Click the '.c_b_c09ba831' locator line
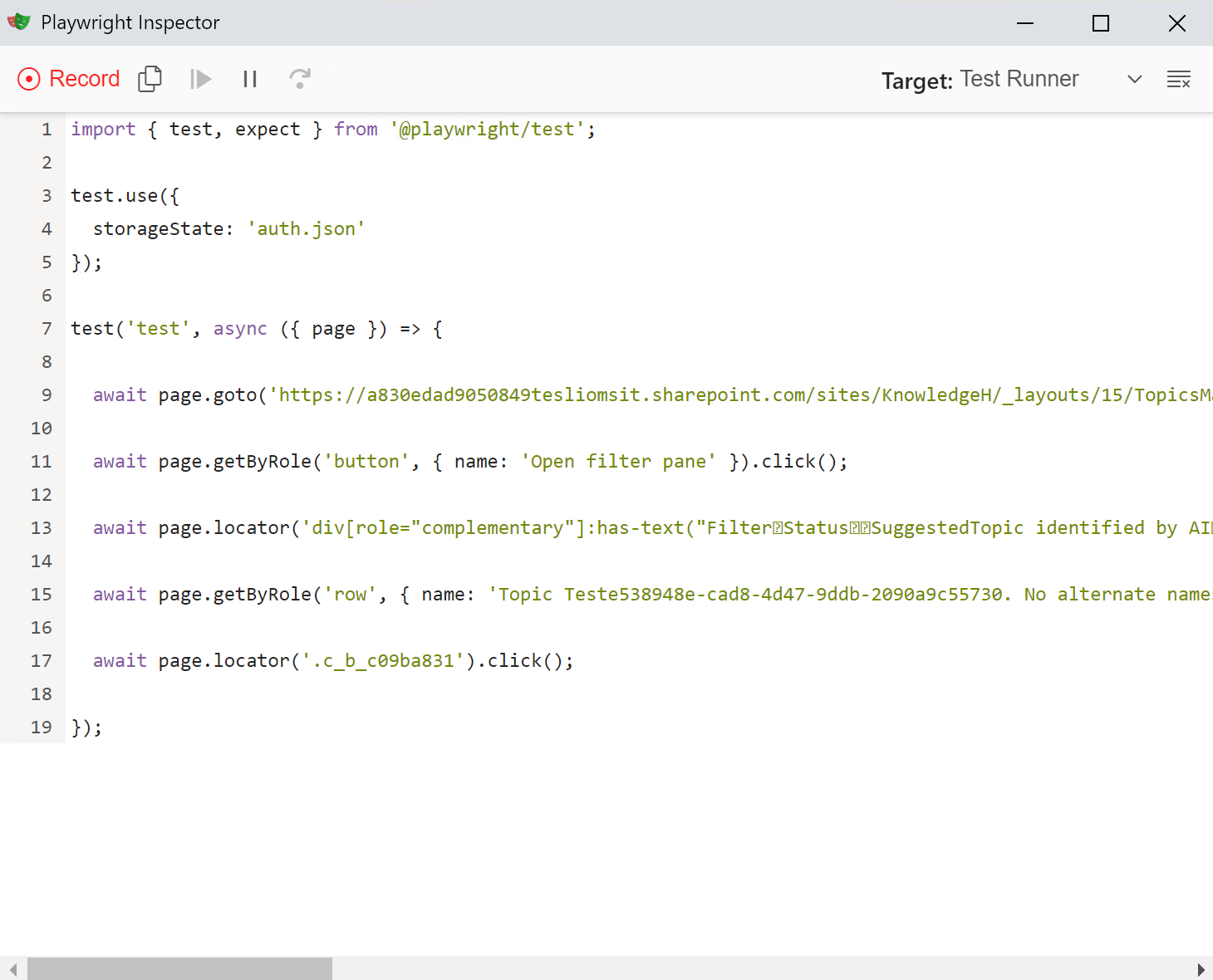Image resolution: width=1213 pixels, height=980 pixels. coord(333,660)
